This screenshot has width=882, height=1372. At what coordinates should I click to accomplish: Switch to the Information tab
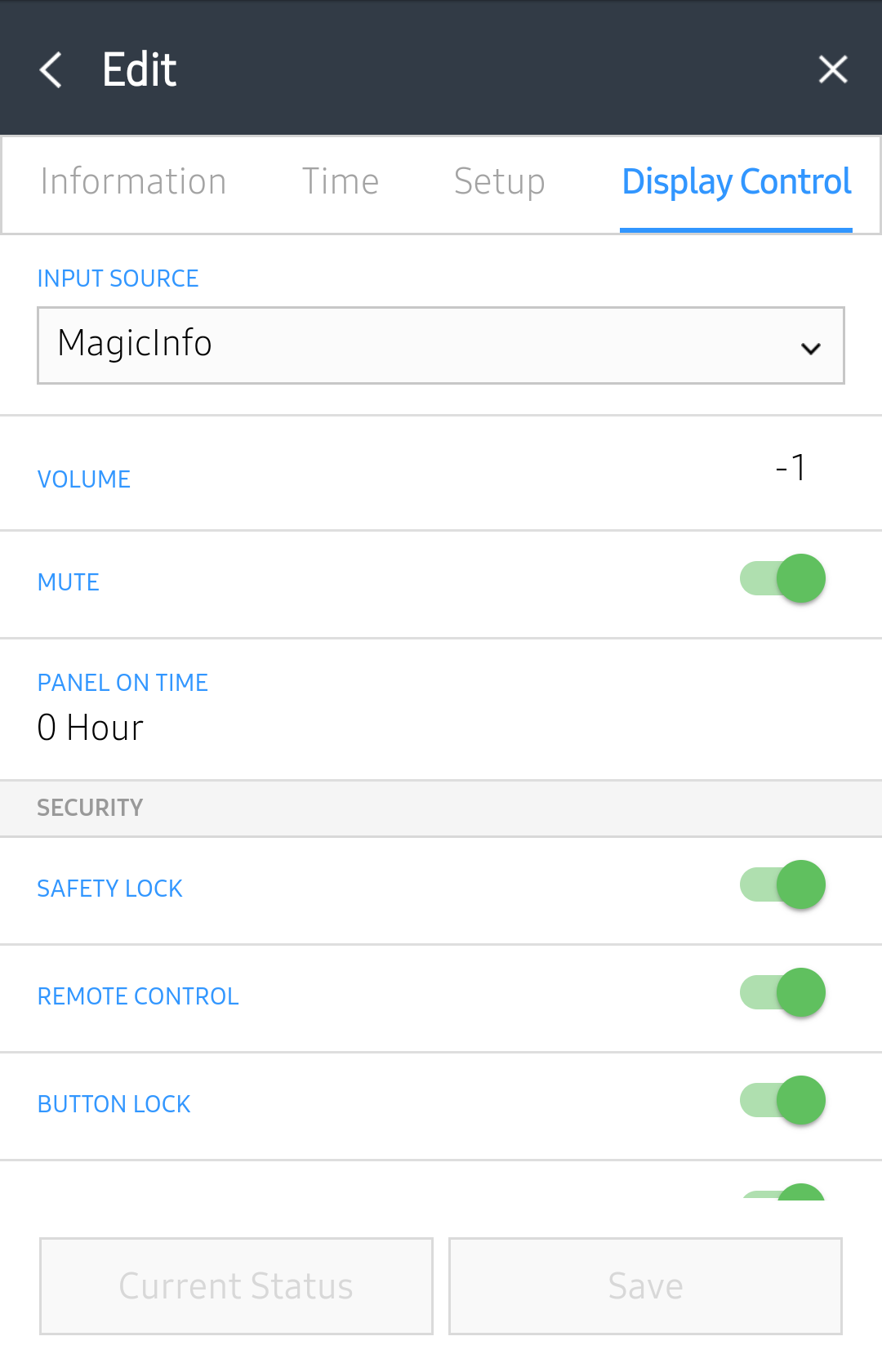(134, 182)
